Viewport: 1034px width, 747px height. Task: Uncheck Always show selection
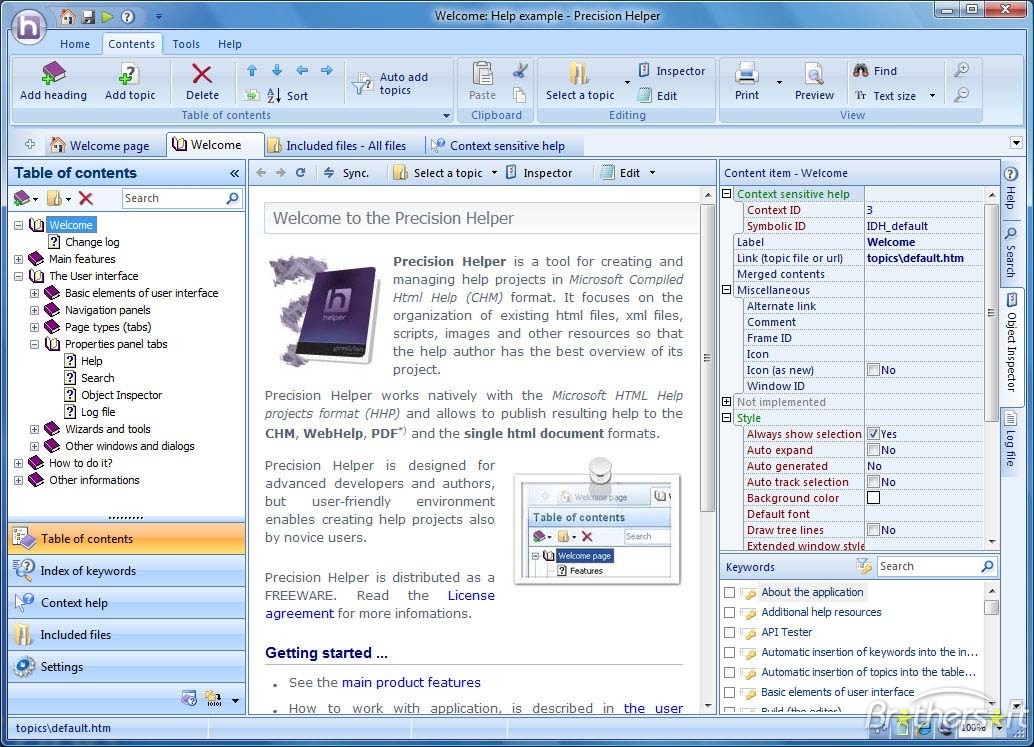coord(873,434)
